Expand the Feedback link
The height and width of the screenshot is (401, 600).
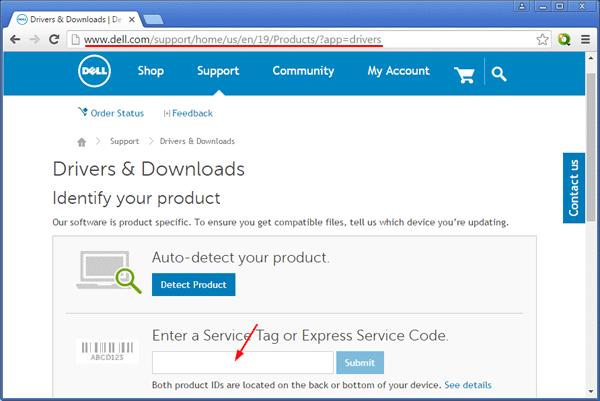188,114
